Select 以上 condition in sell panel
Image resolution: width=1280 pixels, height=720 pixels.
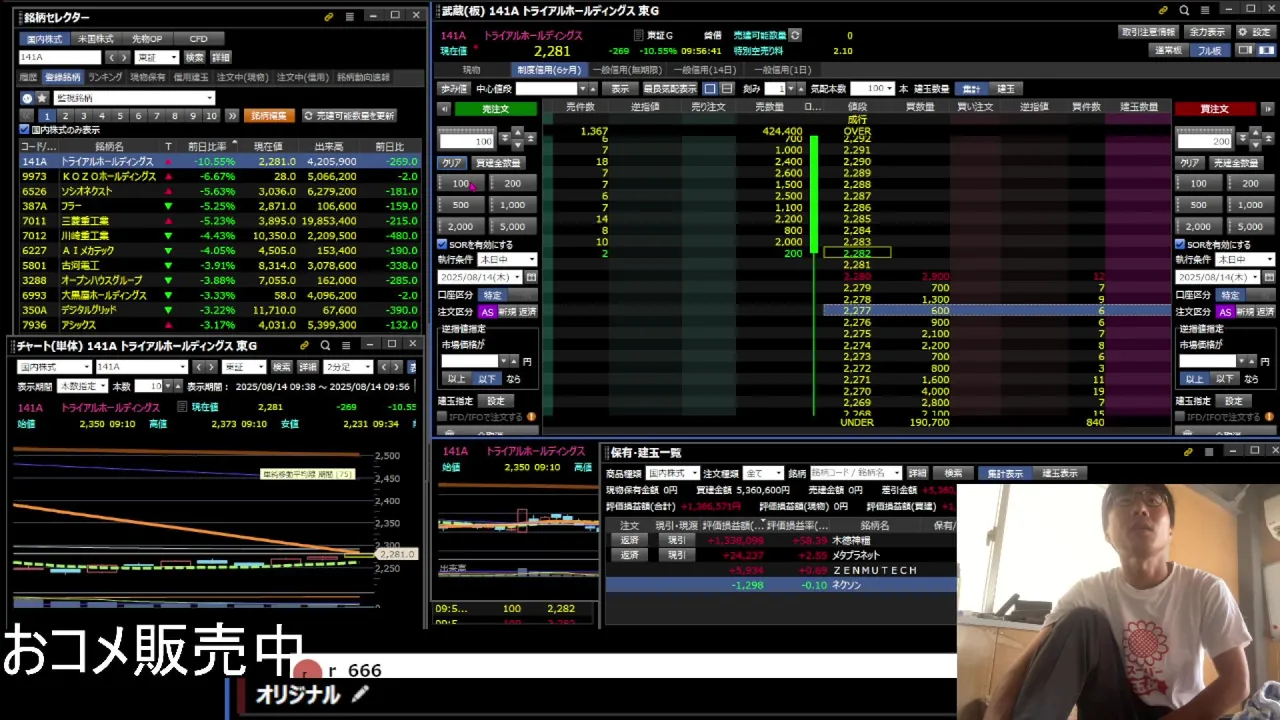click(x=456, y=379)
